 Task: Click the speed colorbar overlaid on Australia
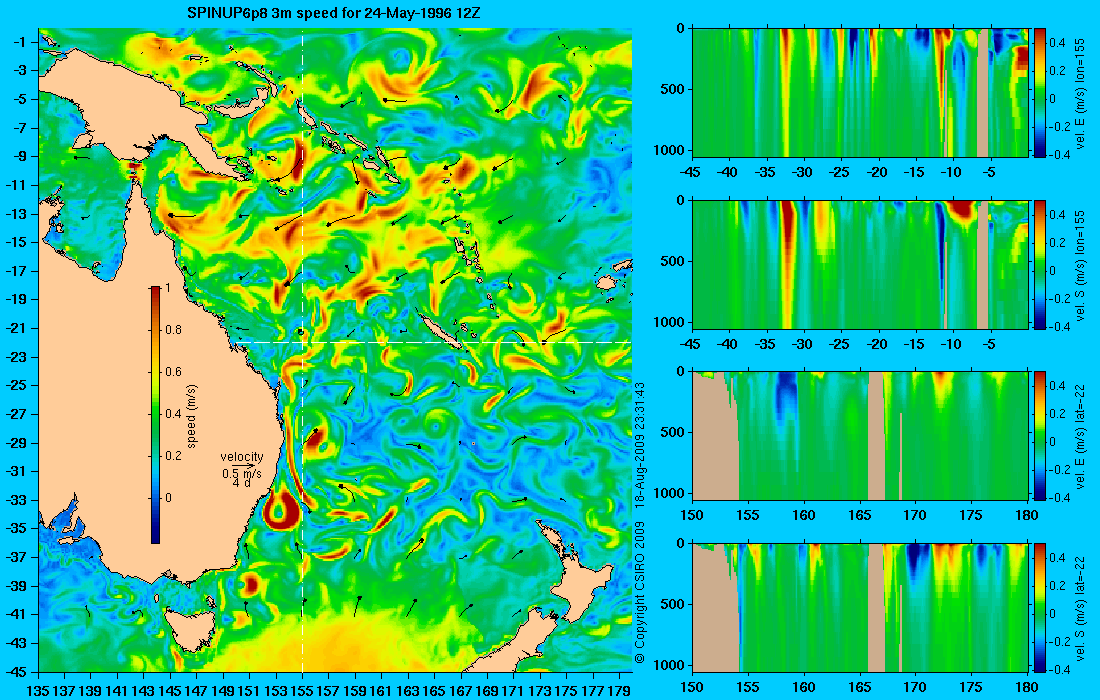point(155,415)
